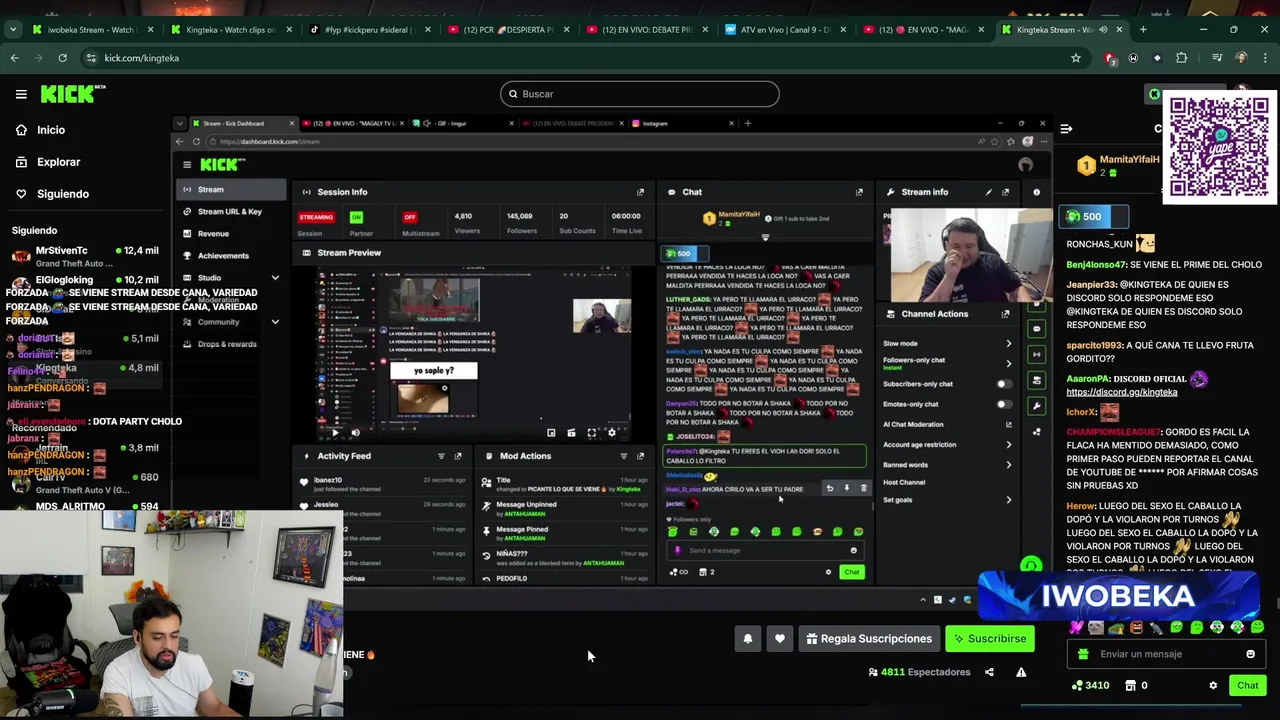Viewport: 1280px width, 720px height.
Task: Click Stream URL & Key in the dashboard
Action: [229, 212]
